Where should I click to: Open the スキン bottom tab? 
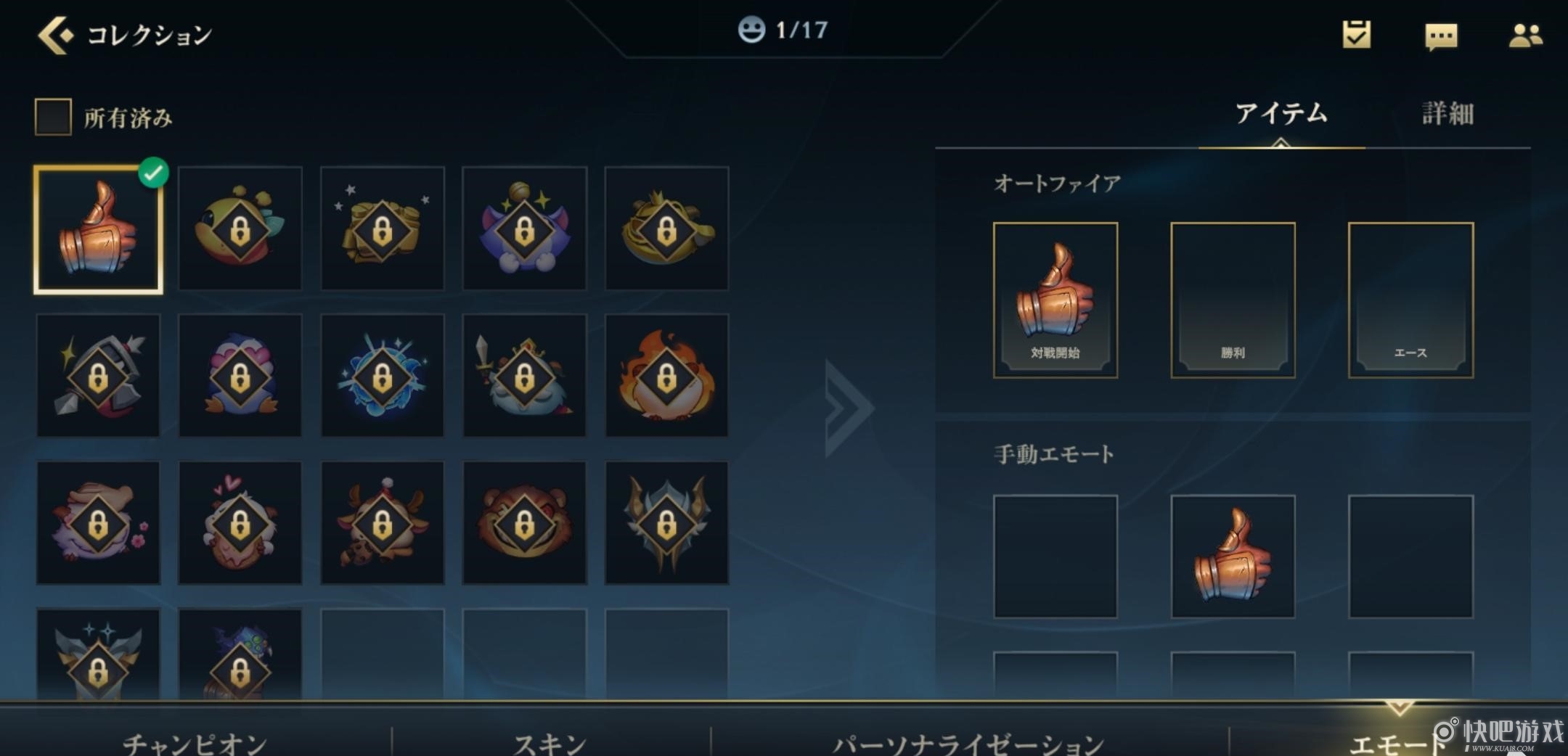[550, 743]
